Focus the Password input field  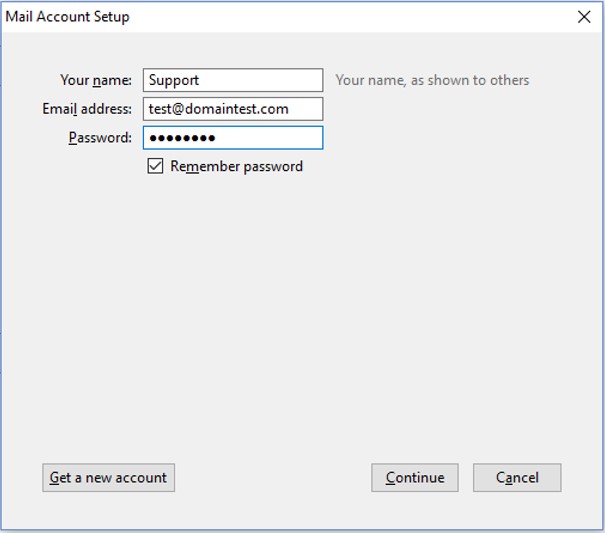233,137
